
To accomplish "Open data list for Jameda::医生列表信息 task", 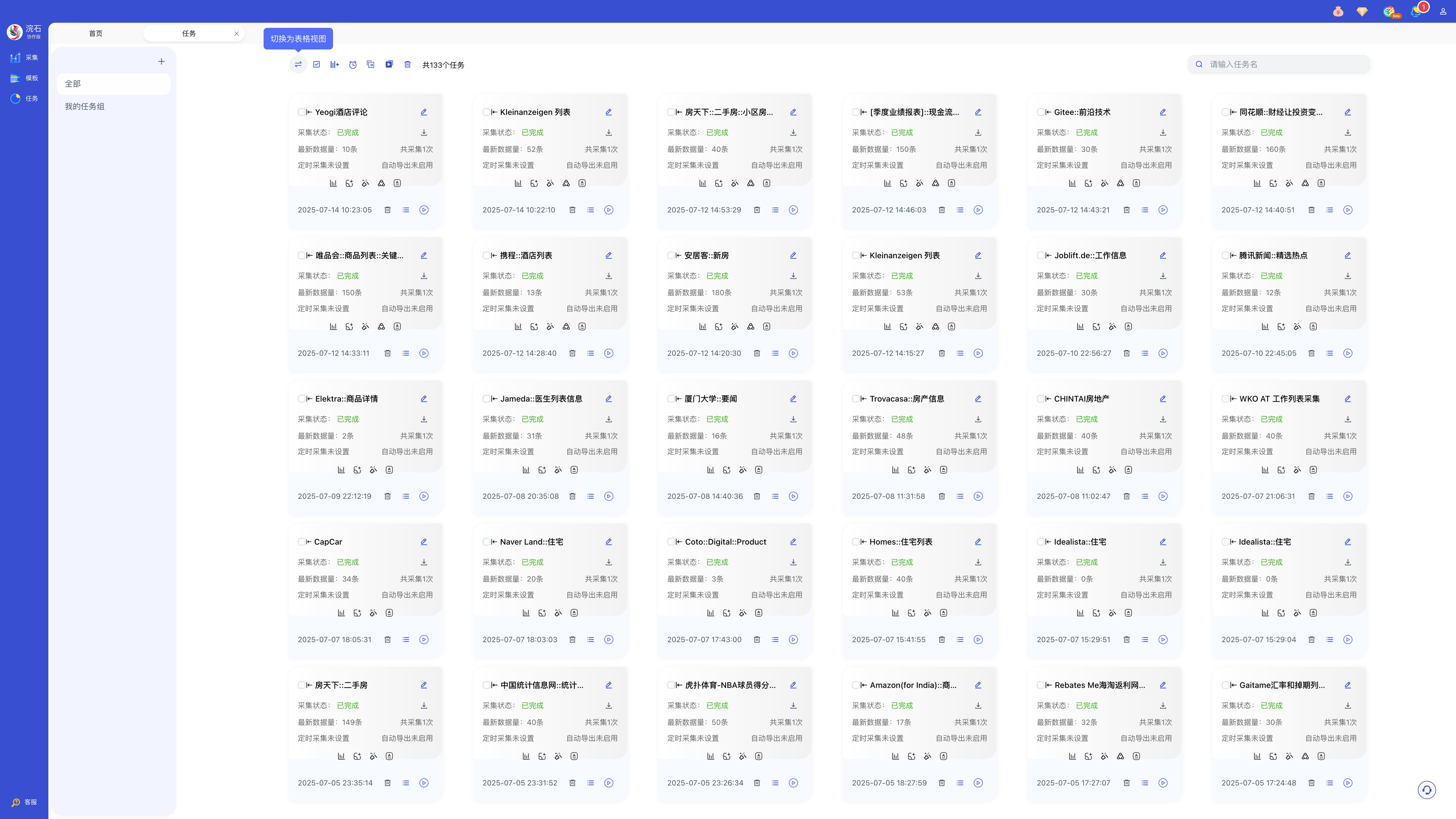I will pyautogui.click(x=590, y=496).
